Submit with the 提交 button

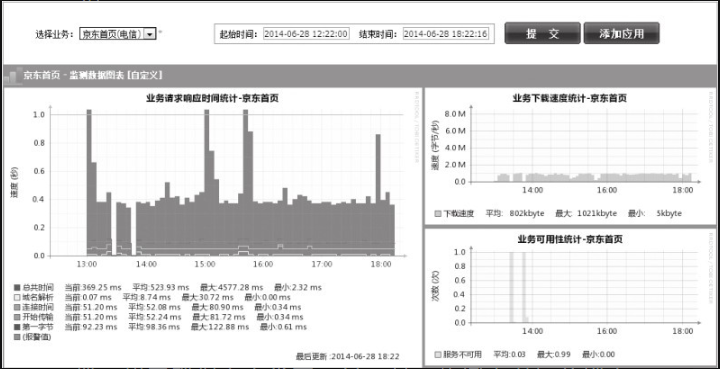(x=542, y=33)
